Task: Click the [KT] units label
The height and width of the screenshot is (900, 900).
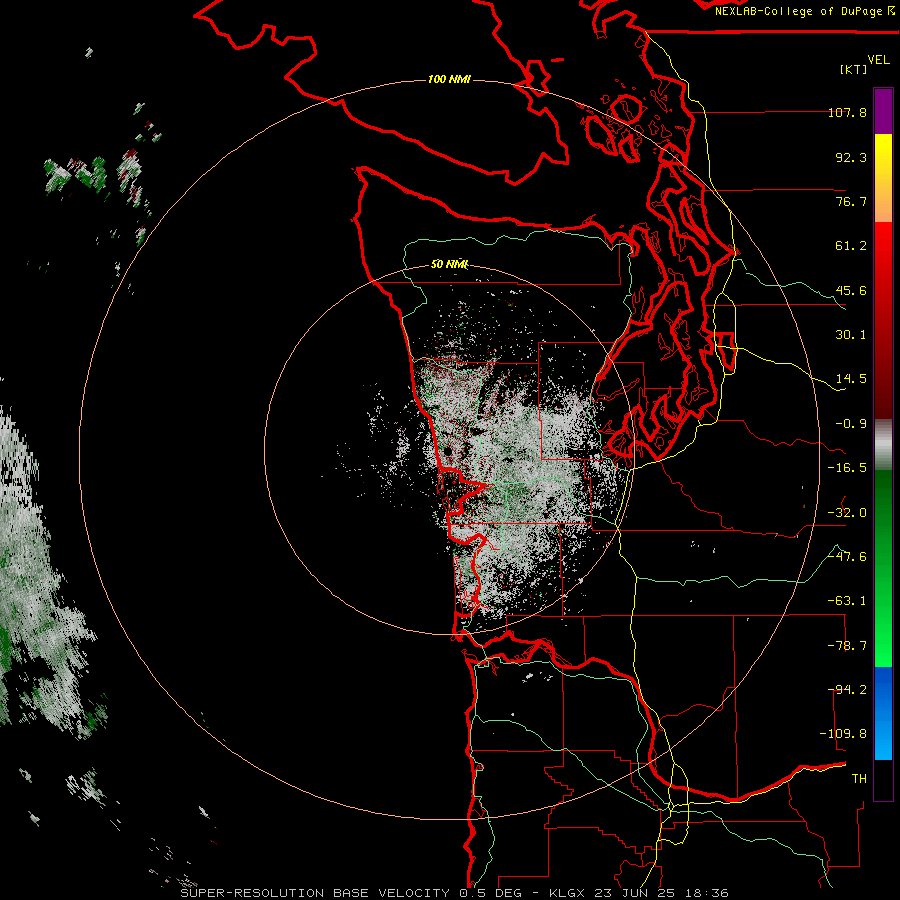Action: point(854,69)
